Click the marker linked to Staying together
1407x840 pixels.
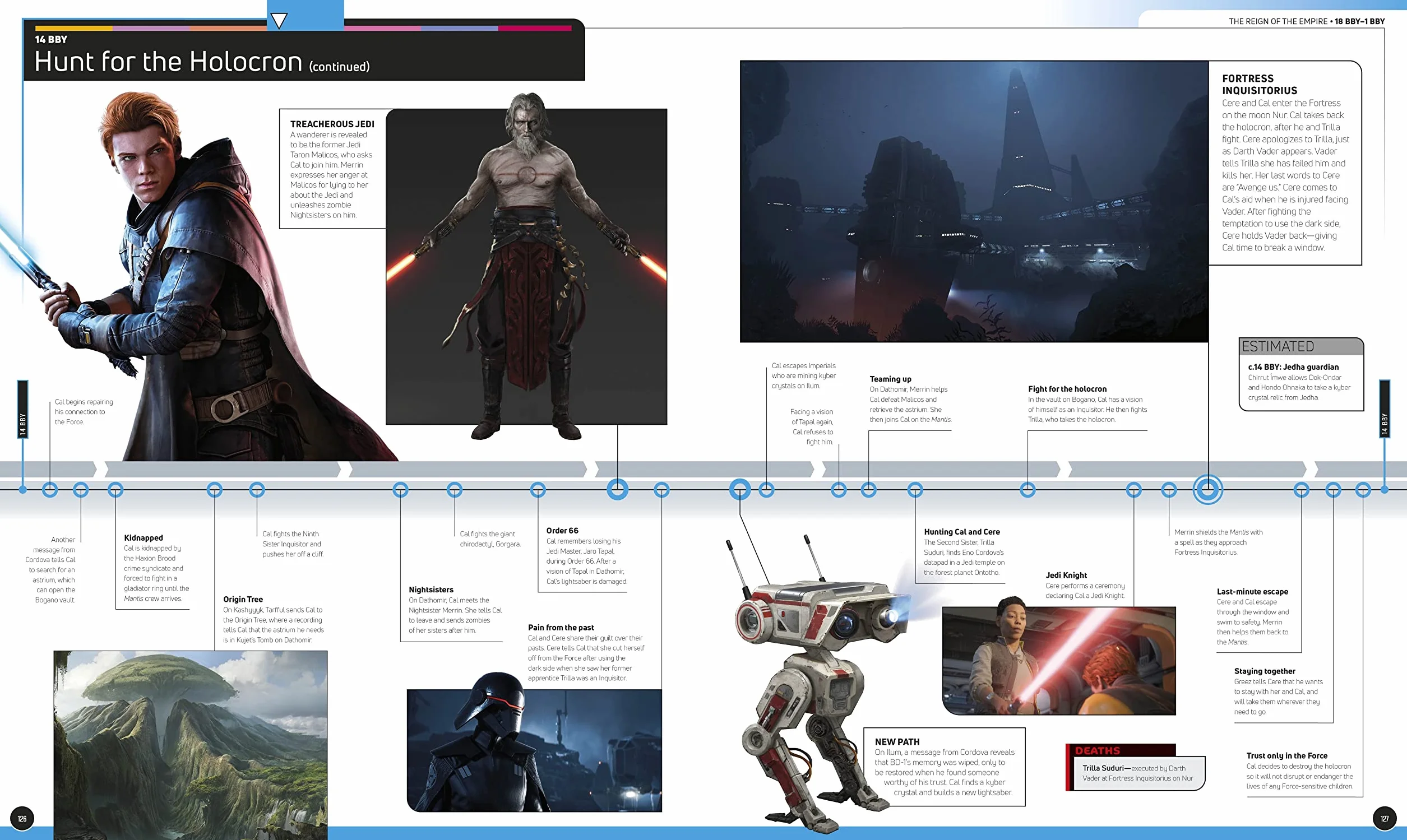[x=1334, y=490]
